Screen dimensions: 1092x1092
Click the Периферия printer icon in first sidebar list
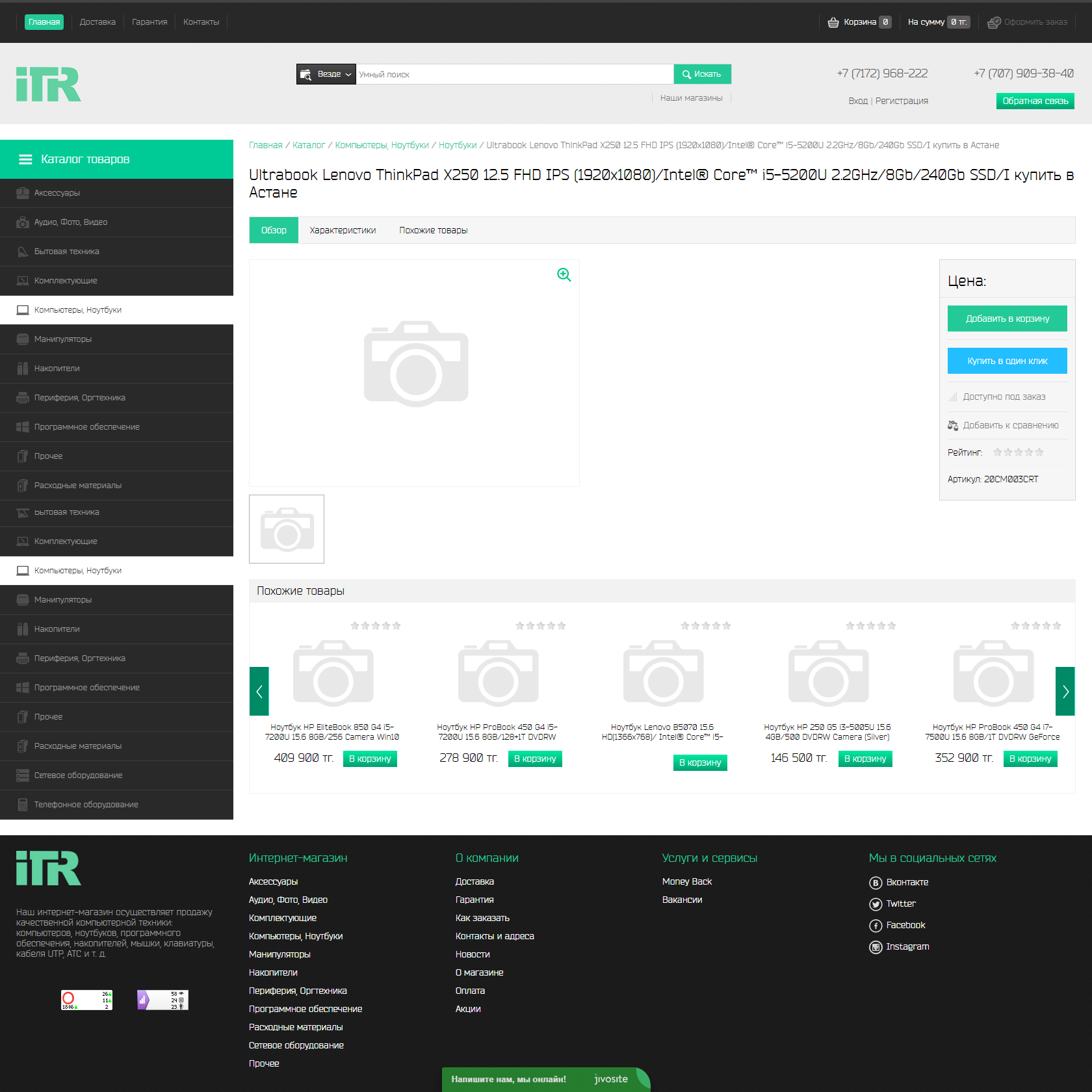(23, 398)
